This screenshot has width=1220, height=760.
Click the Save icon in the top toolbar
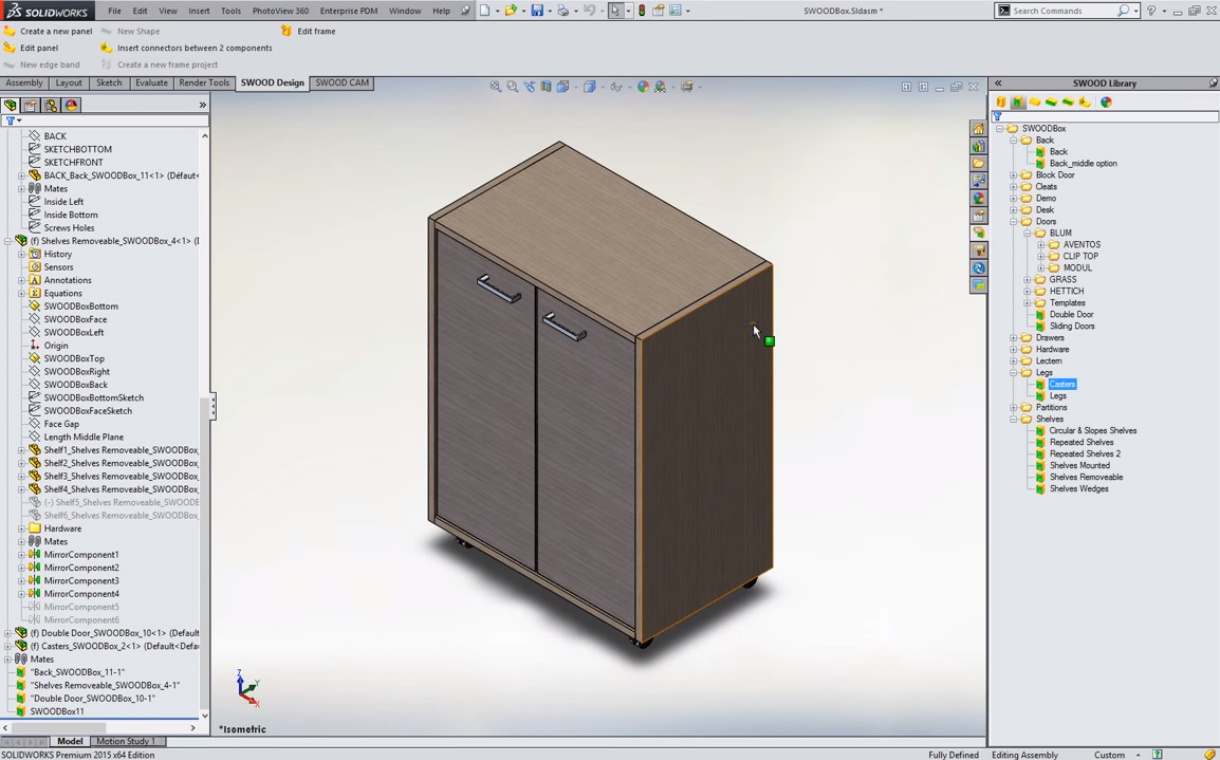coord(537,11)
